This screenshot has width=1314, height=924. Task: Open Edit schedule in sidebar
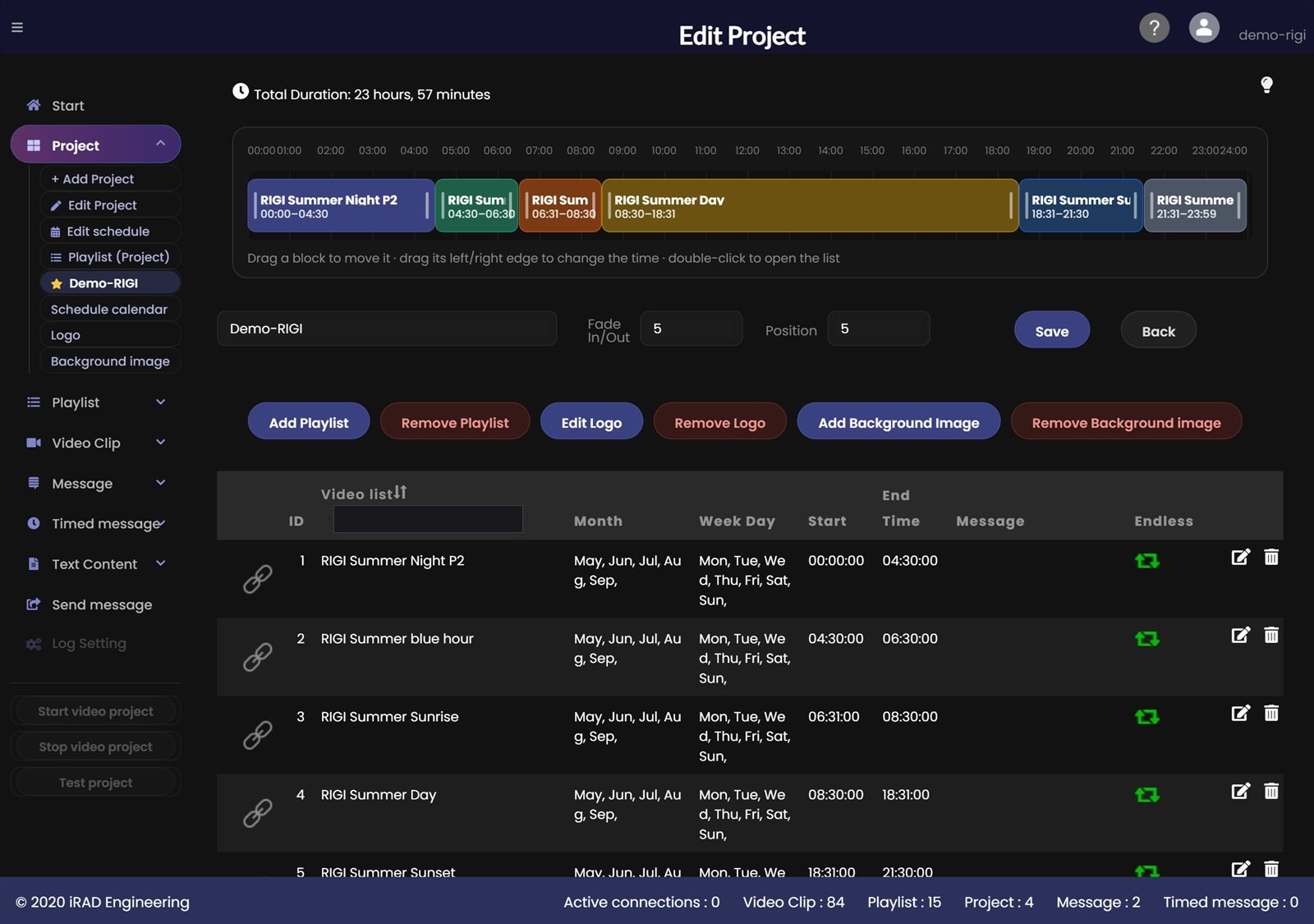pos(109,231)
